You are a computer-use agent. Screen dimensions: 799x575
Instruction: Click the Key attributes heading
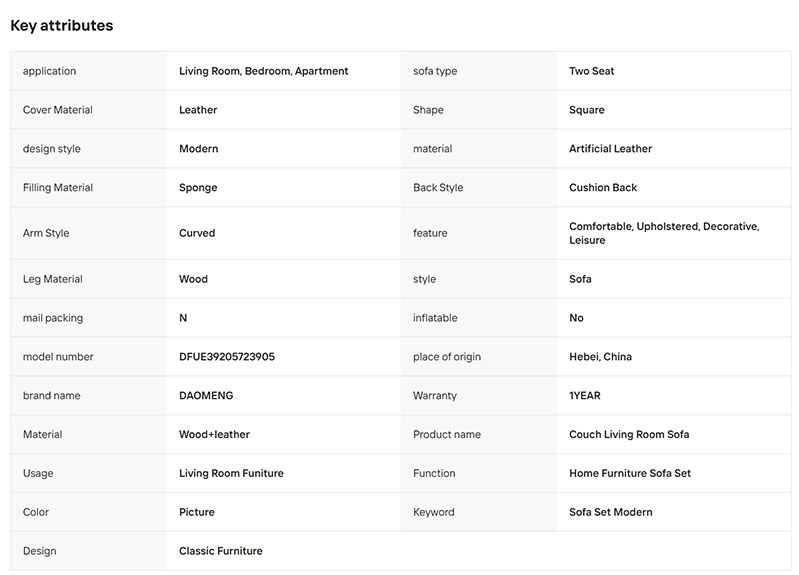pos(62,25)
